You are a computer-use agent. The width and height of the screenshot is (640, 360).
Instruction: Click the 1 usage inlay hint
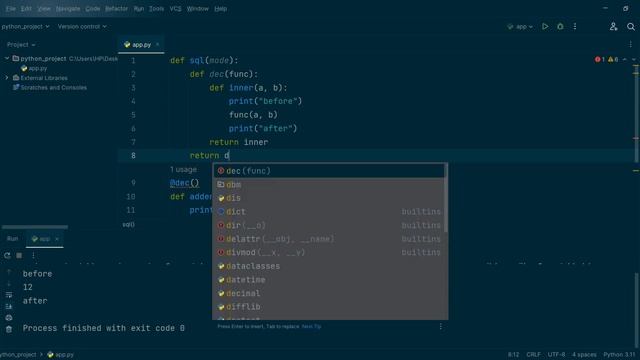click(183, 169)
